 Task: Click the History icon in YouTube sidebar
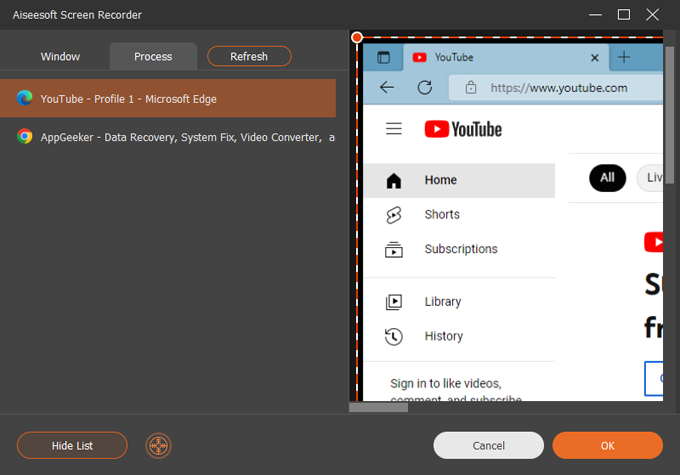coord(394,336)
